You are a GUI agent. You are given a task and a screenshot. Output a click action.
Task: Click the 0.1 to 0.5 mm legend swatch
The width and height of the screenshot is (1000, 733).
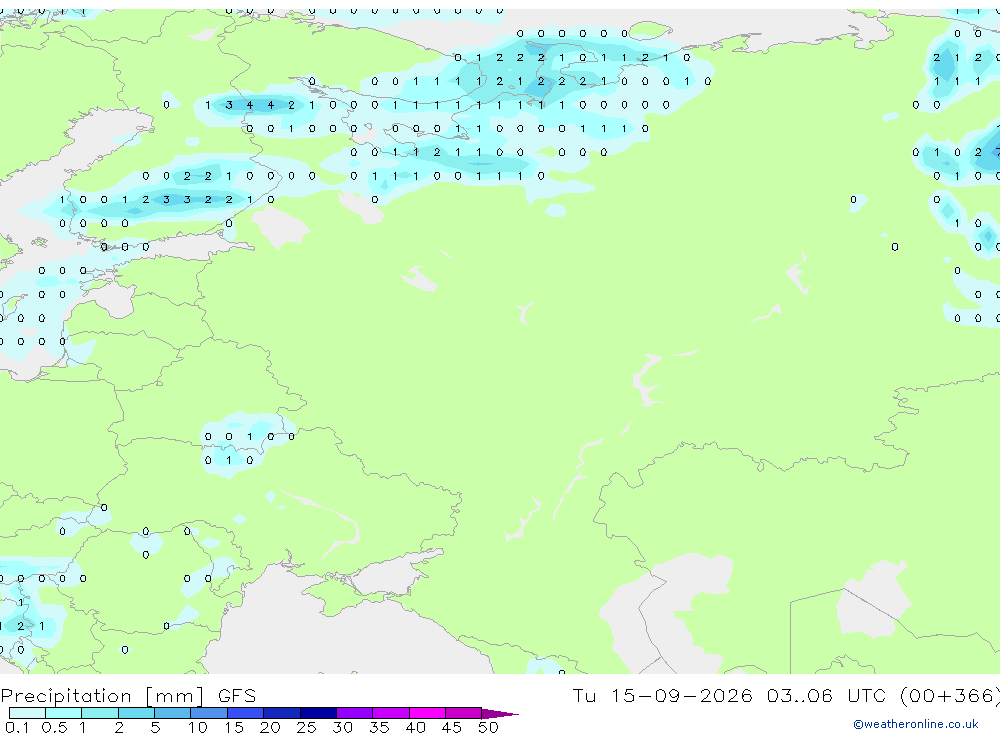(x=27, y=713)
